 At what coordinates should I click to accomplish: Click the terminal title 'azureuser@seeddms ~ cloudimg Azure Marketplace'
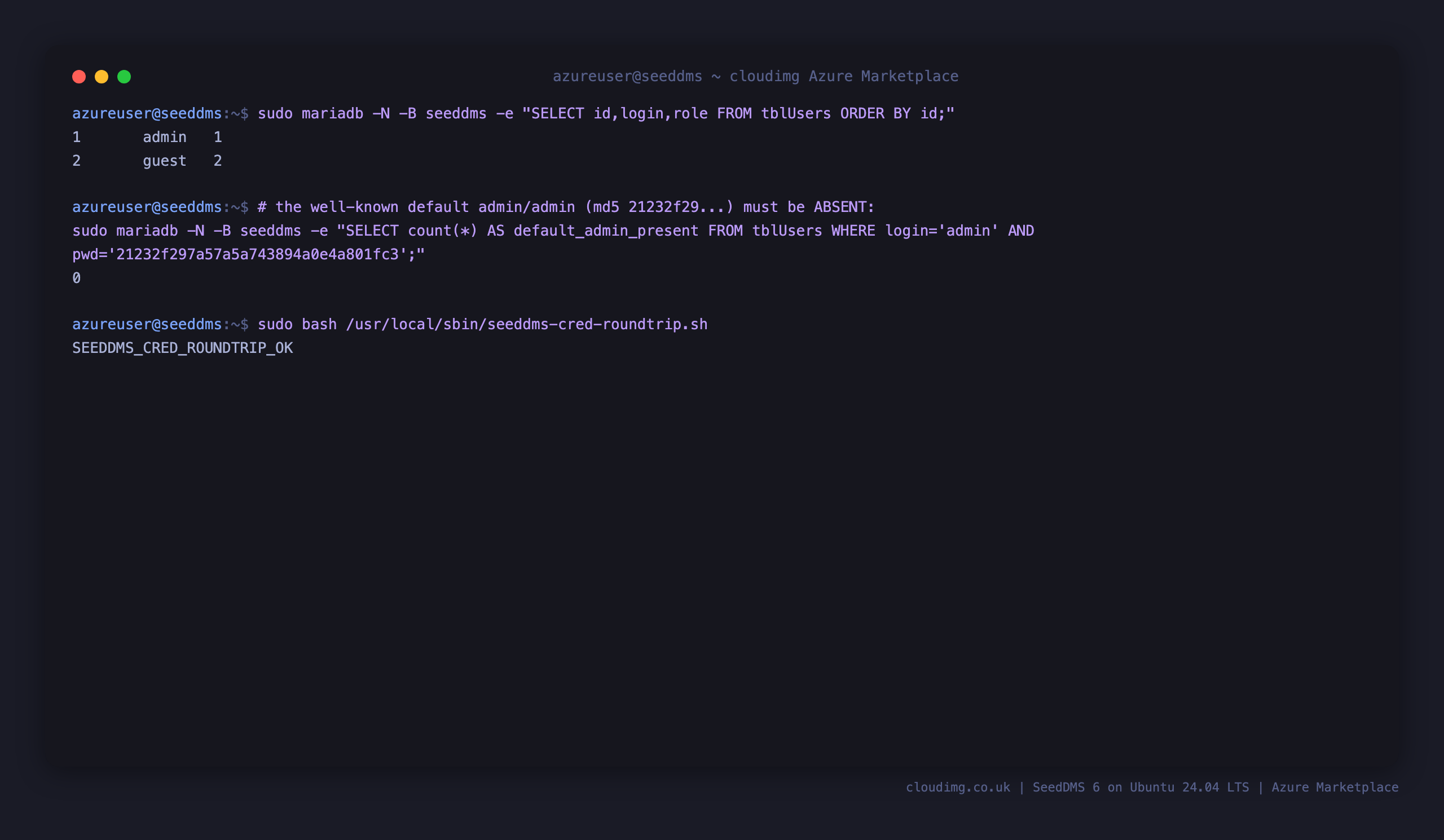[755, 76]
